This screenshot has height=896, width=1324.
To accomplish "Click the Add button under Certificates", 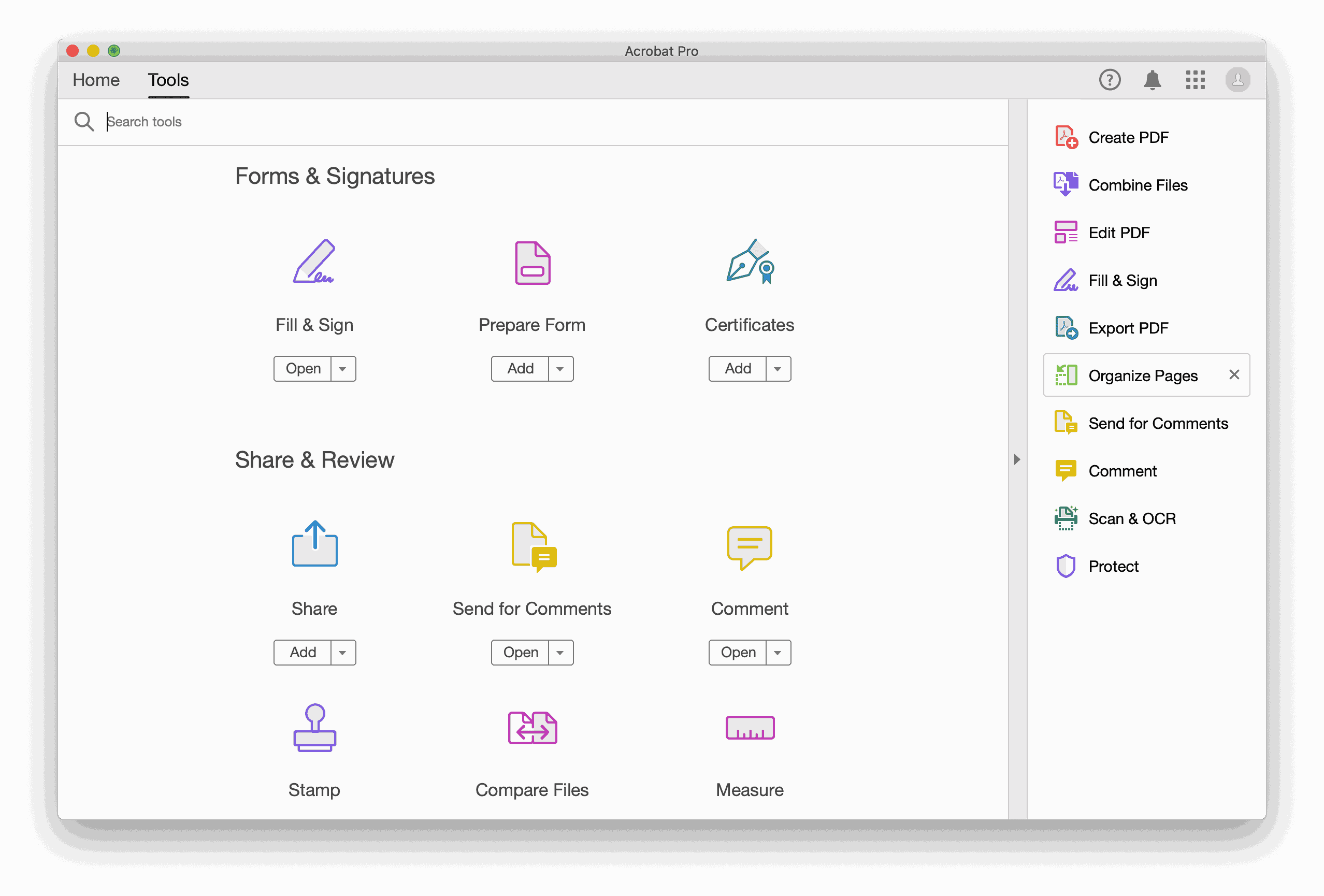I will click(737, 369).
